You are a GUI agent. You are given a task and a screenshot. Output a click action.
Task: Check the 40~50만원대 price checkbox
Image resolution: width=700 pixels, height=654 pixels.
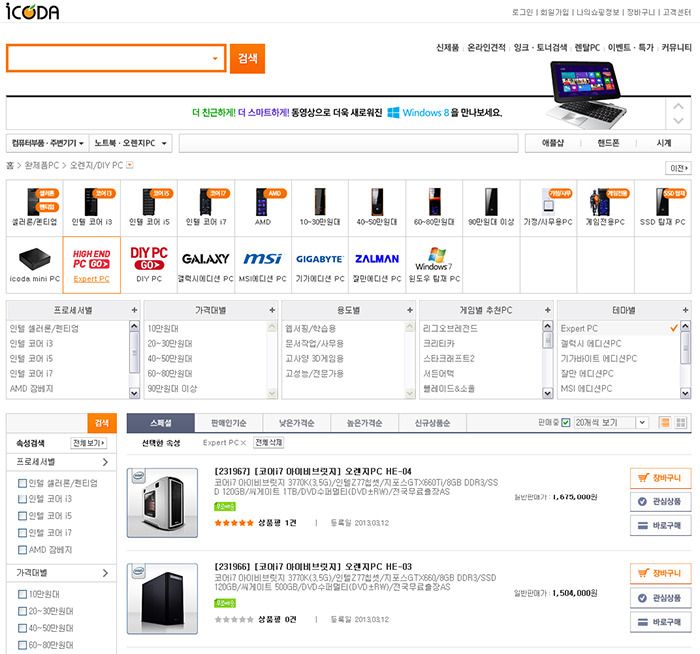22,628
